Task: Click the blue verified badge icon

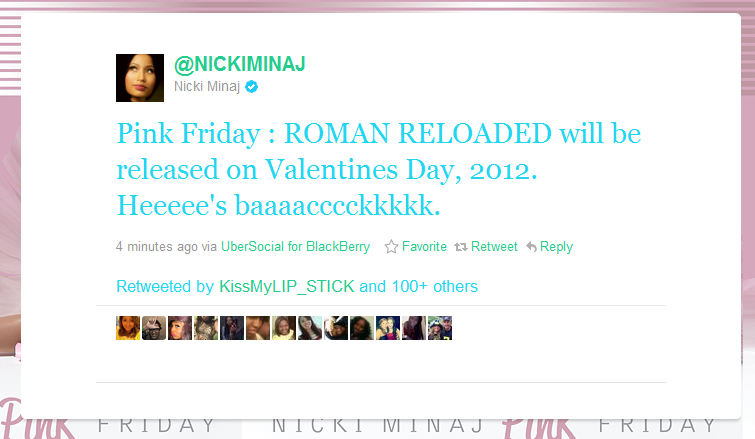Action: (x=251, y=87)
